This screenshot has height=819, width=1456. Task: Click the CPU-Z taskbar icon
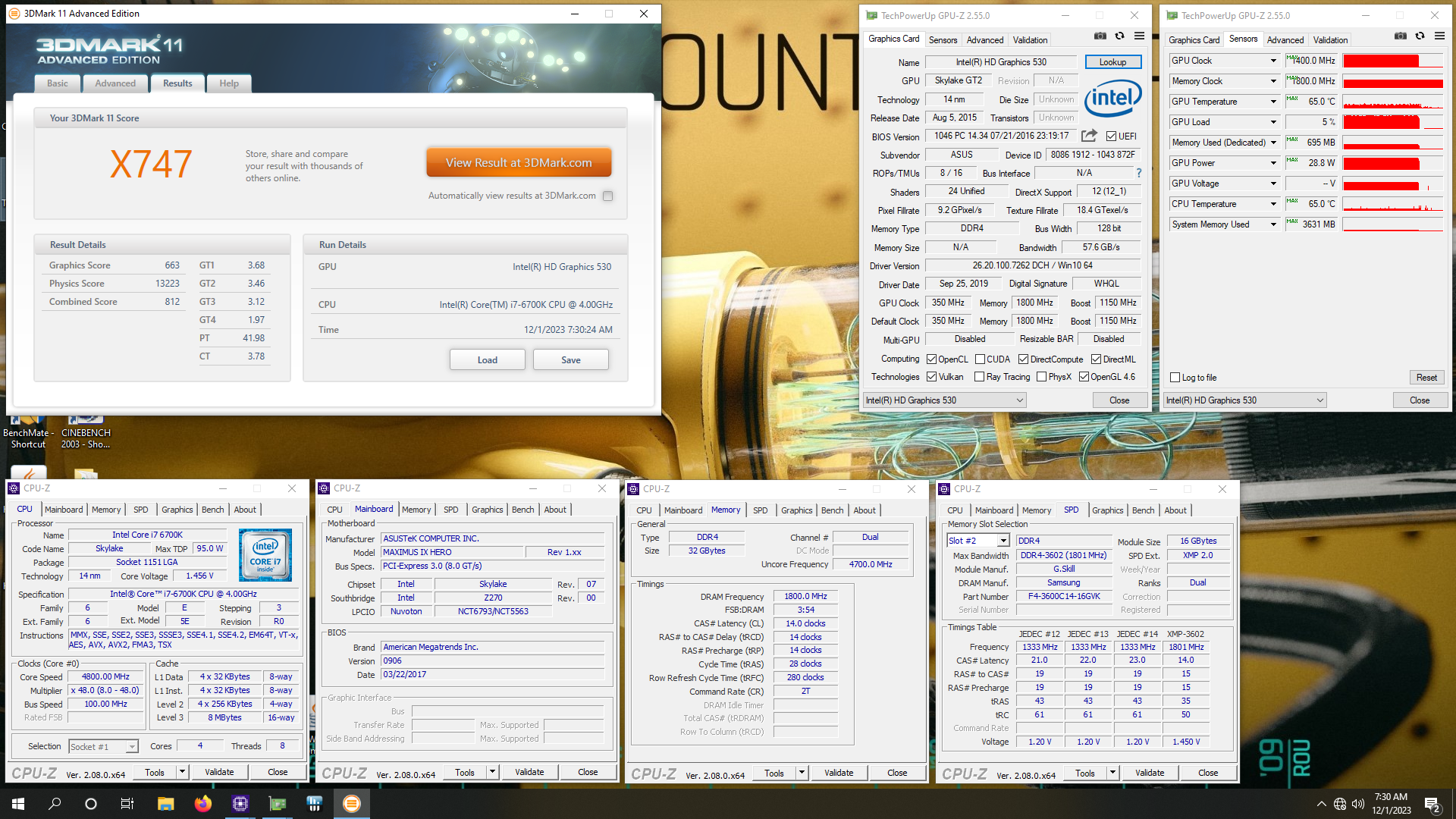tap(240, 804)
